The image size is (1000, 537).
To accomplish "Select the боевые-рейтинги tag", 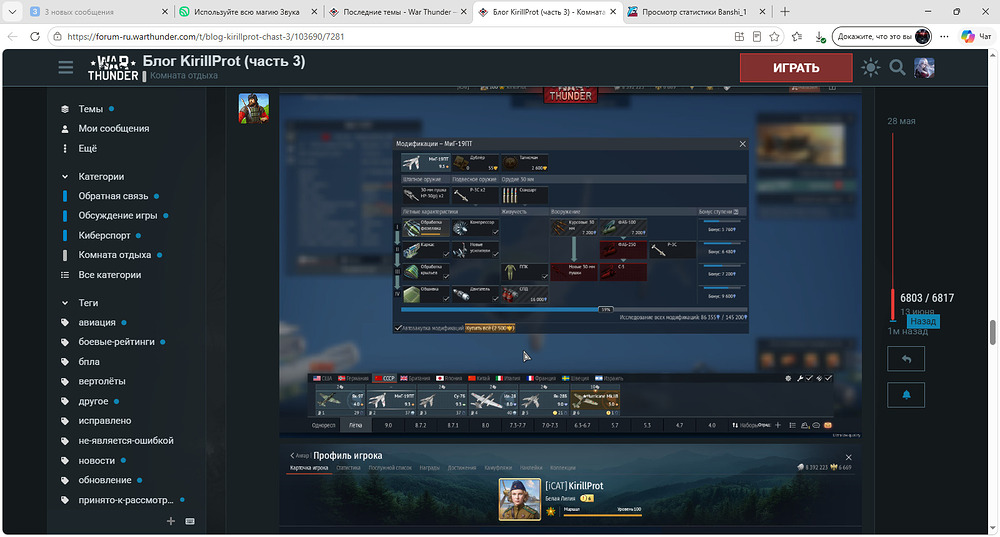I will pyautogui.click(x=116, y=342).
